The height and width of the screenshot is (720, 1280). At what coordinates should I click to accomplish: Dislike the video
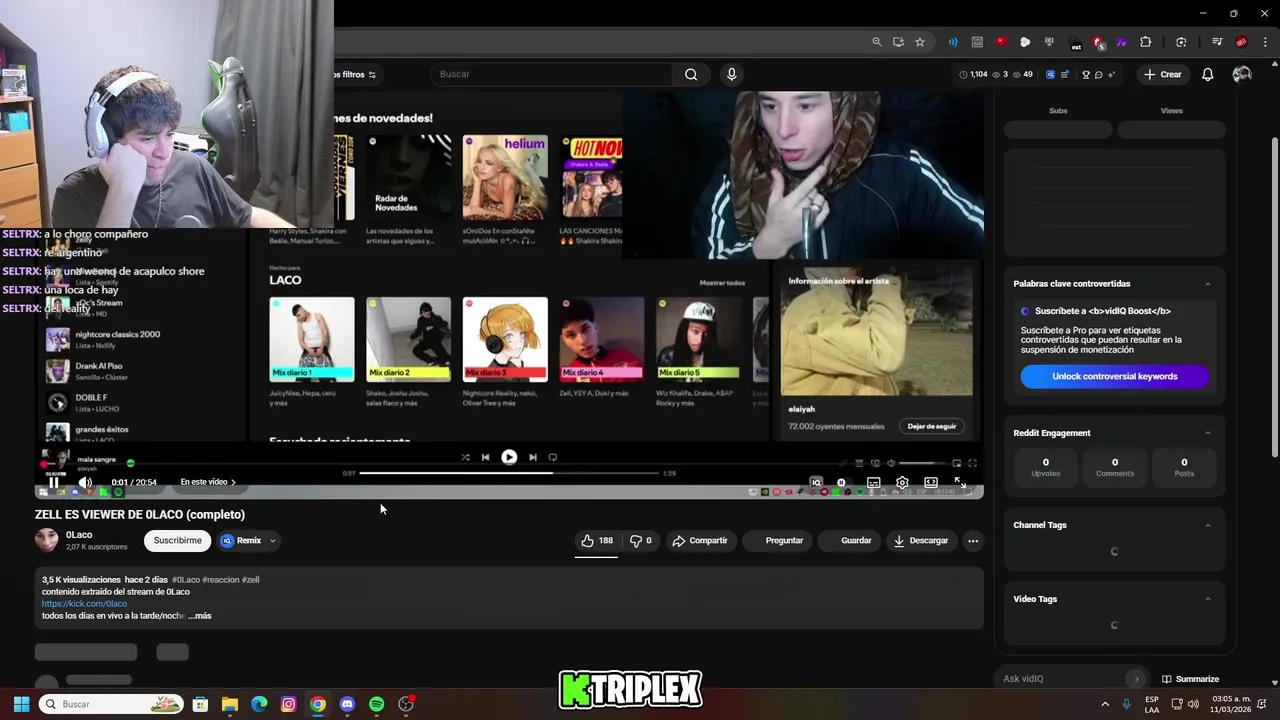tap(640, 540)
